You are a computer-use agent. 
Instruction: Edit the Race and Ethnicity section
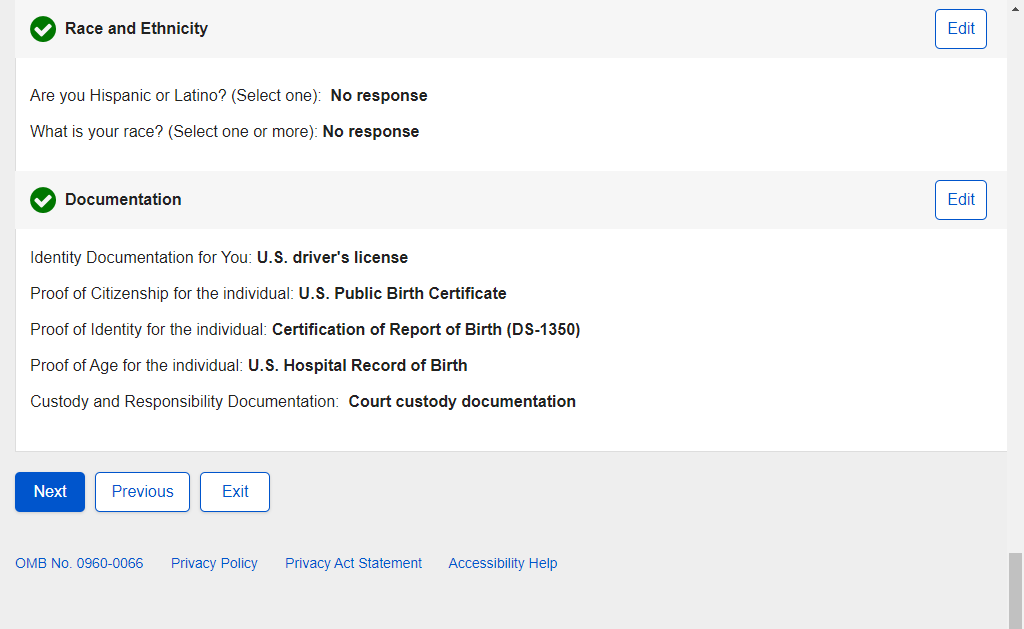point(960,29)
